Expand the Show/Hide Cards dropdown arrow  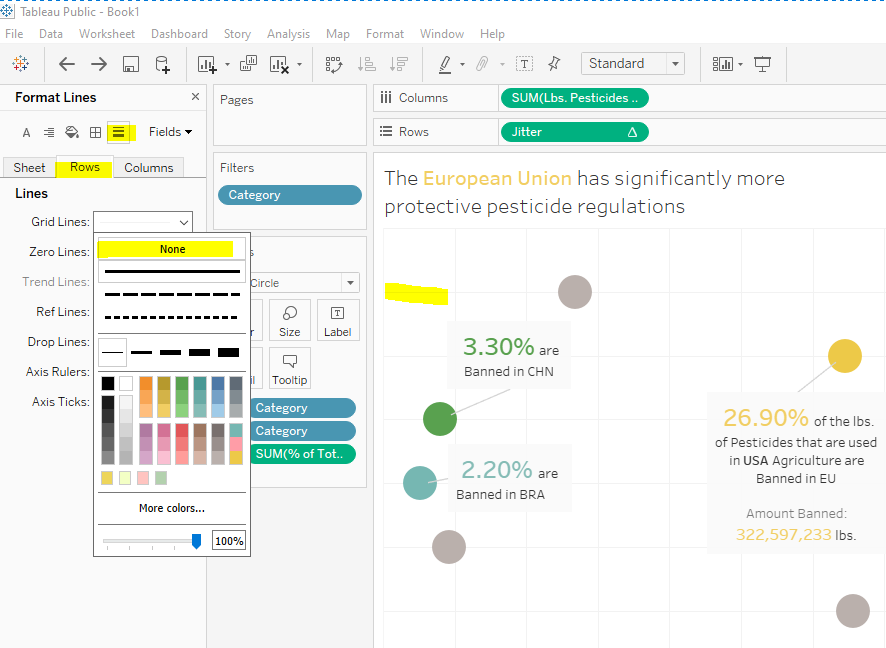pos(740,64)
